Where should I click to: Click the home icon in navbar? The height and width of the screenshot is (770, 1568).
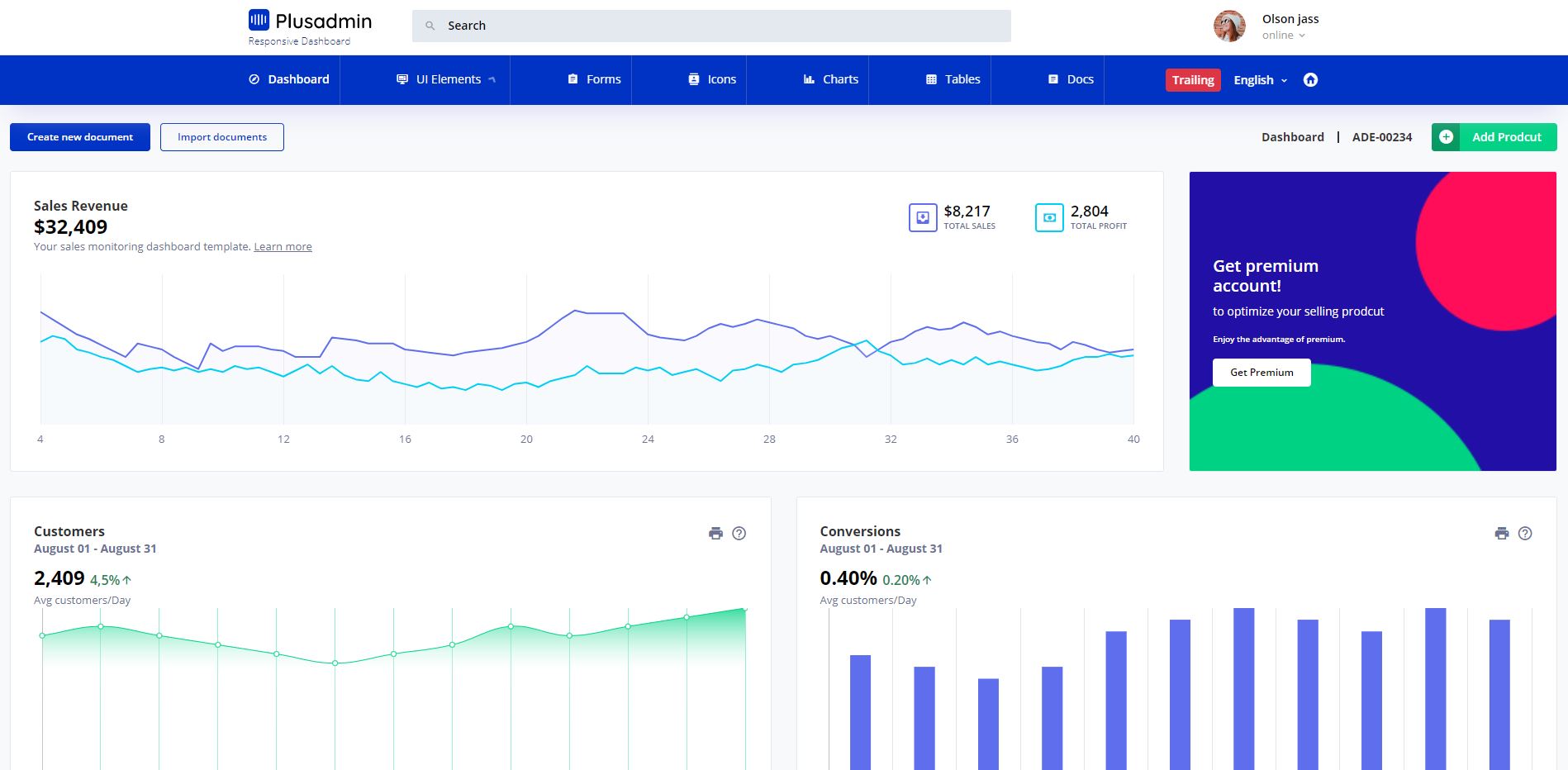(1310, 80)
